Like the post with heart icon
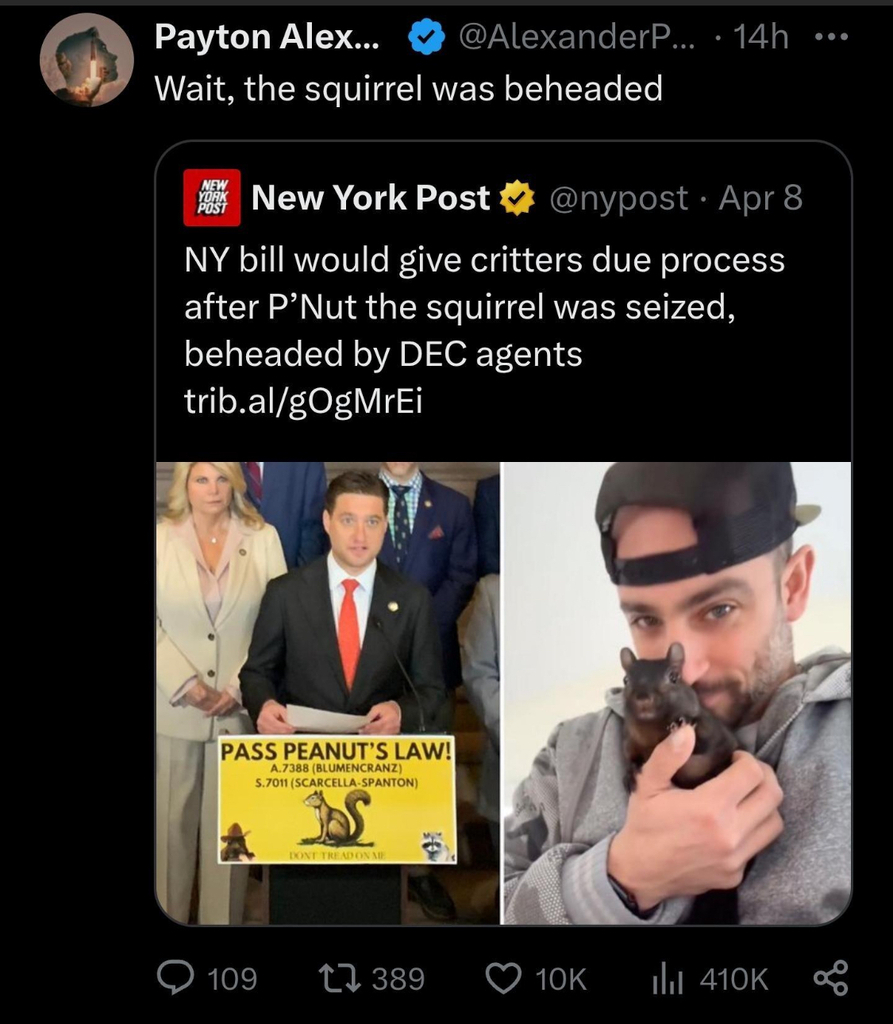The width and height of the screenshot is (893, 1024). pyautogui.click(x=503, y=978)
